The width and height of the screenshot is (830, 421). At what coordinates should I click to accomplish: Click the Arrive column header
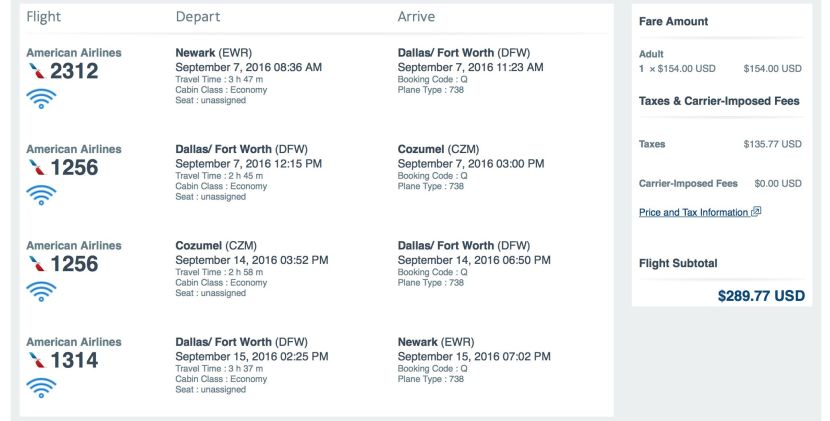[x=416, y=17]
